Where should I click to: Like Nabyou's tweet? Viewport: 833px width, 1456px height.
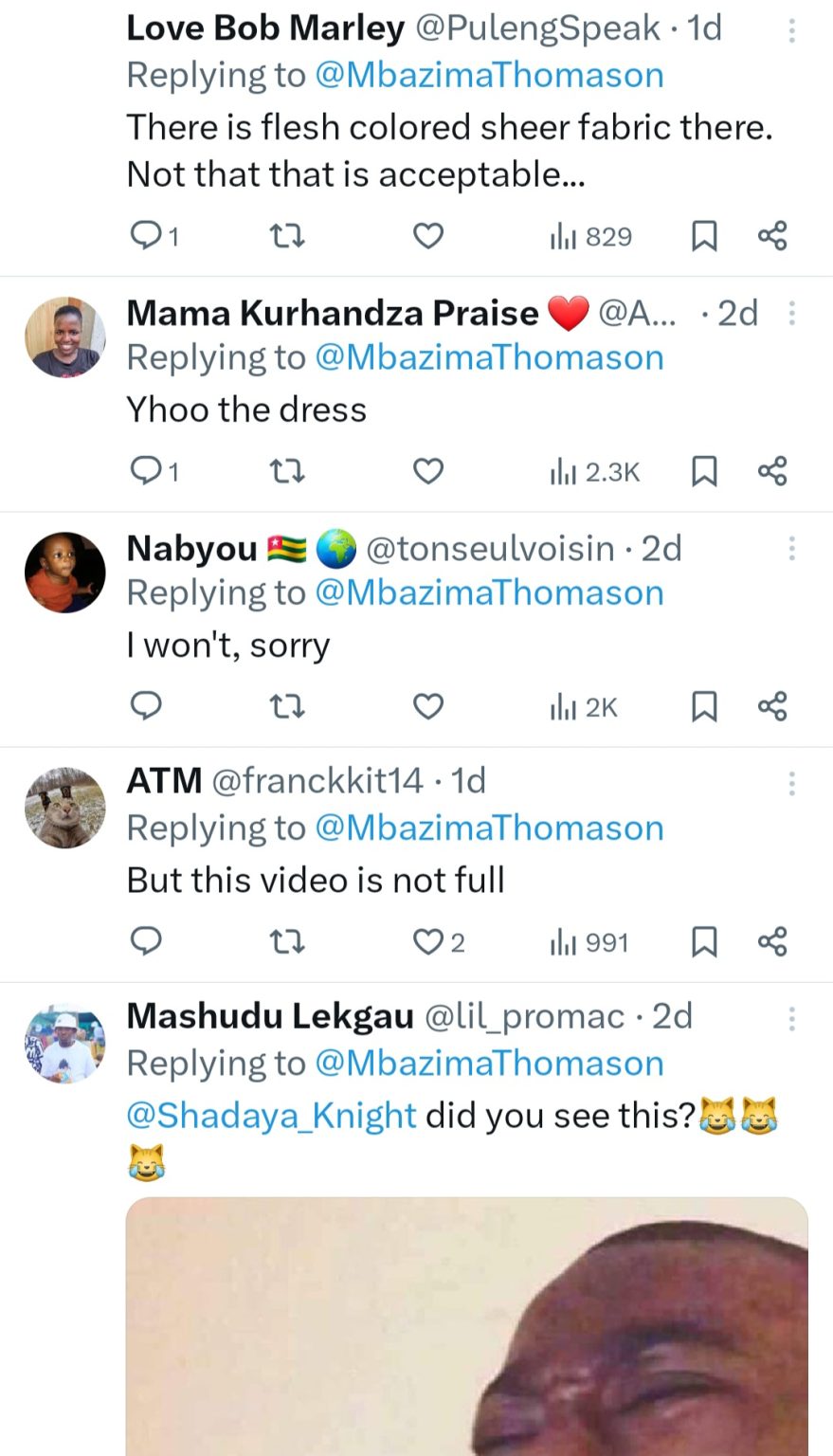click(428, 706)
